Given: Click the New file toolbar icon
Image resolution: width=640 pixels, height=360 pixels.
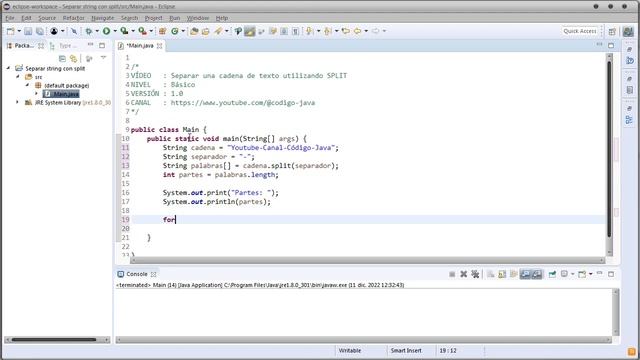Looking at the screenshot, I should click(11, 31).
